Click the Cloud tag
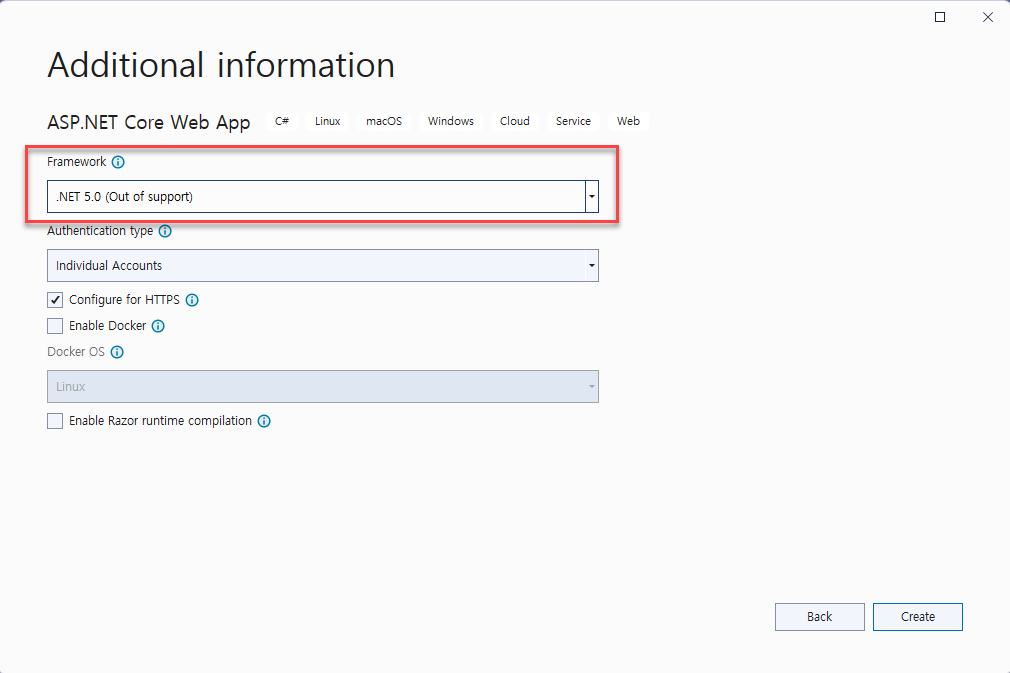 coord(515,121)
